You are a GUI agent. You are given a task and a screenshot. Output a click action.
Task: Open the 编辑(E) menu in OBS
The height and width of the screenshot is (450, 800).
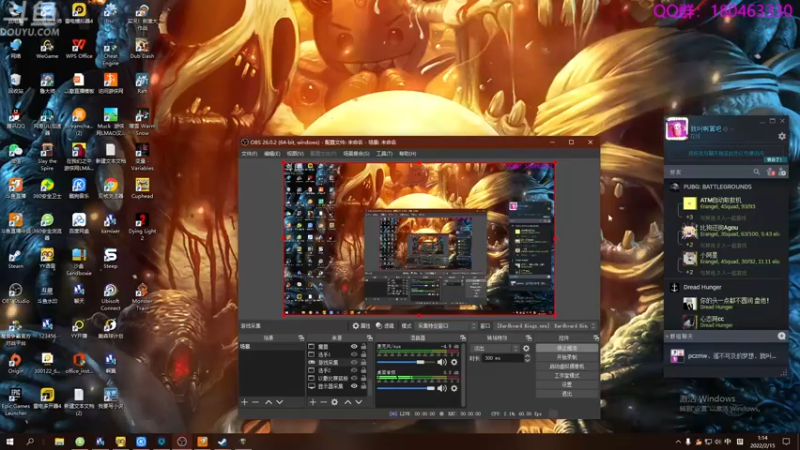pyautogui.click(x=272, y=154)
